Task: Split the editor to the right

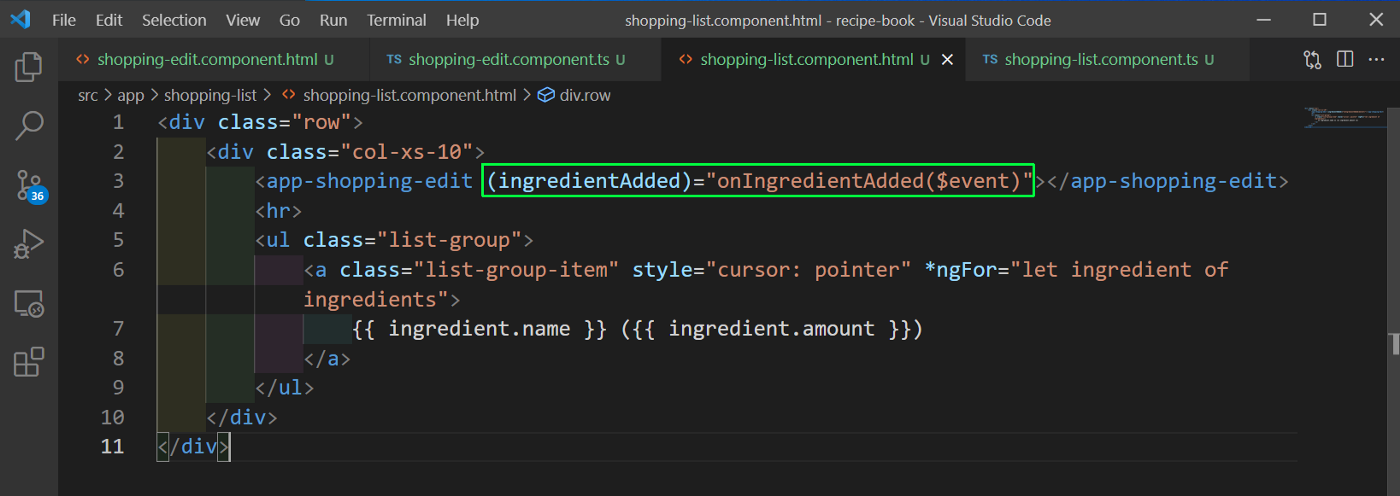Action: coord(1345,60)
